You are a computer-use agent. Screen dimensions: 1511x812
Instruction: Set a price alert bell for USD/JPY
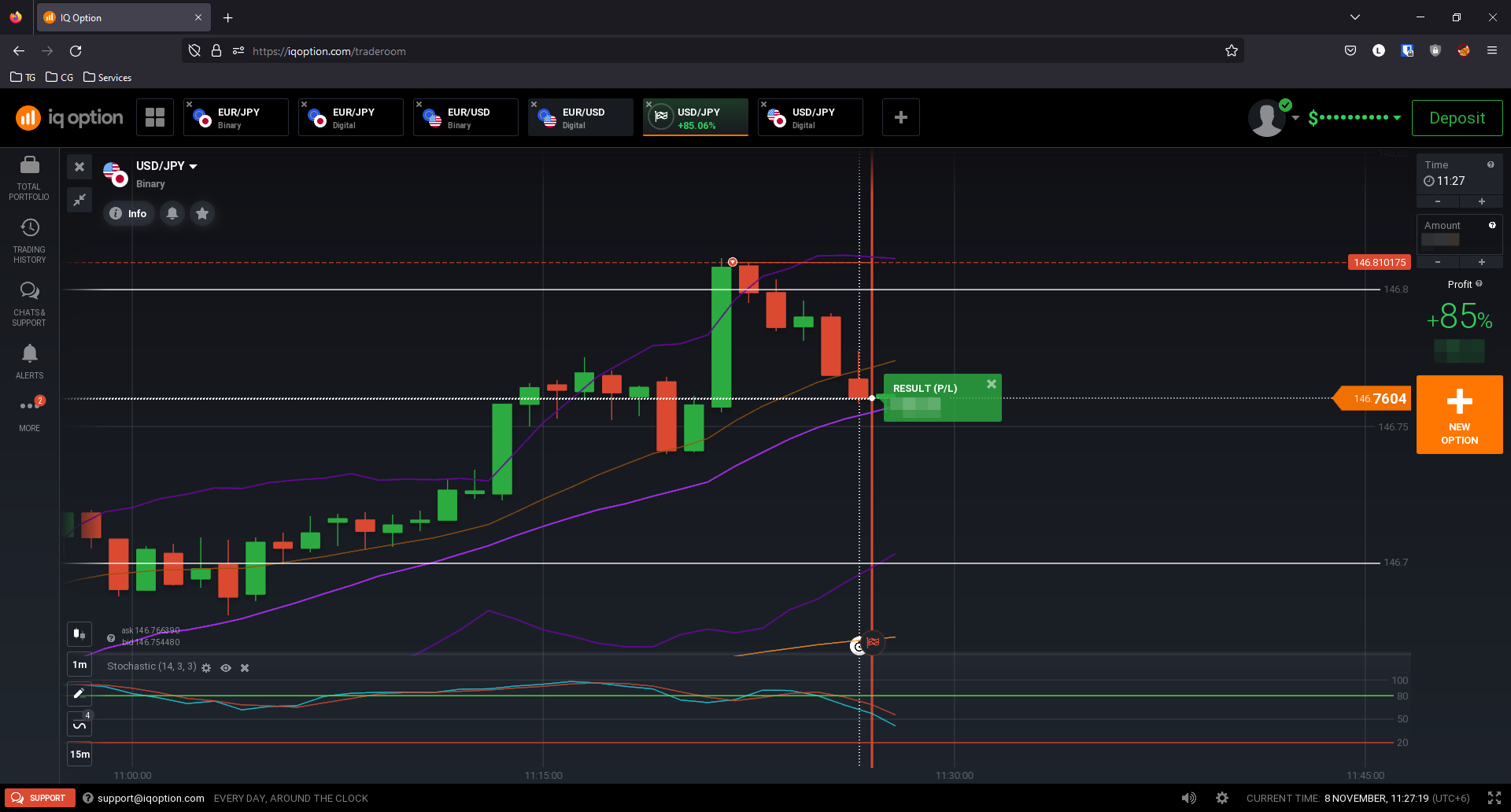click(172, 213)
